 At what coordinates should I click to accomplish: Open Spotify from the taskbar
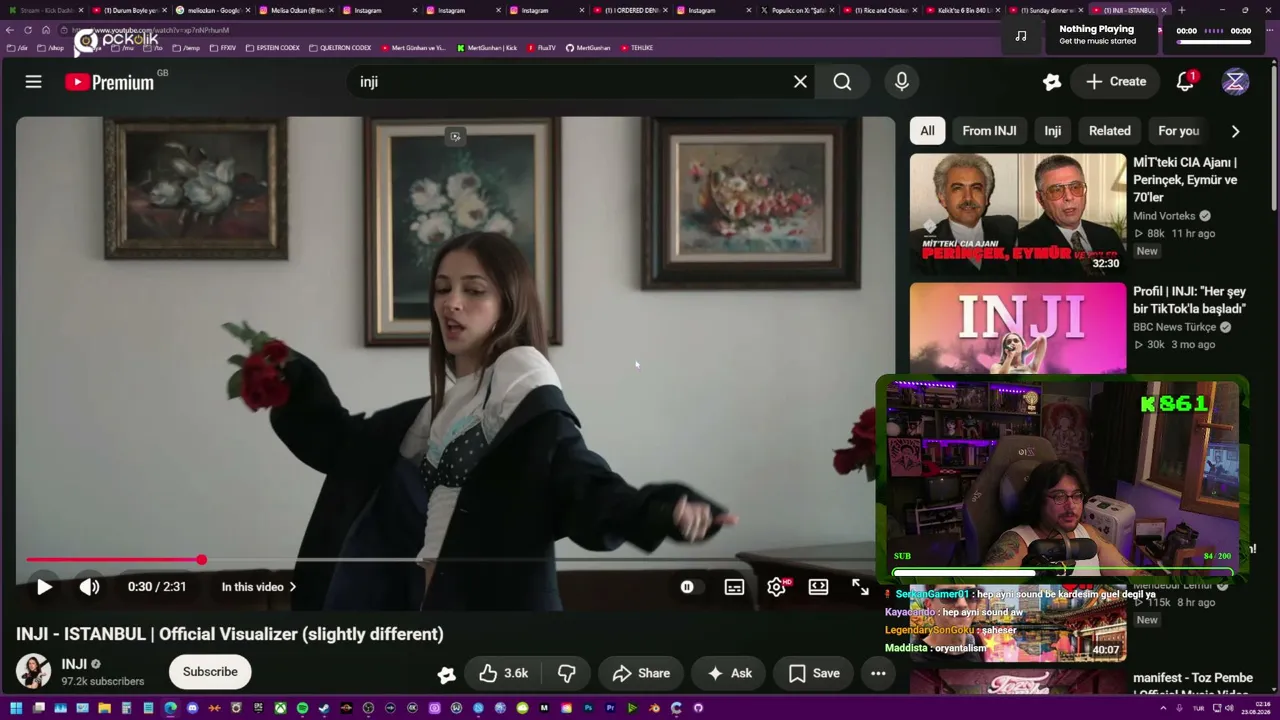pos(302,708)
